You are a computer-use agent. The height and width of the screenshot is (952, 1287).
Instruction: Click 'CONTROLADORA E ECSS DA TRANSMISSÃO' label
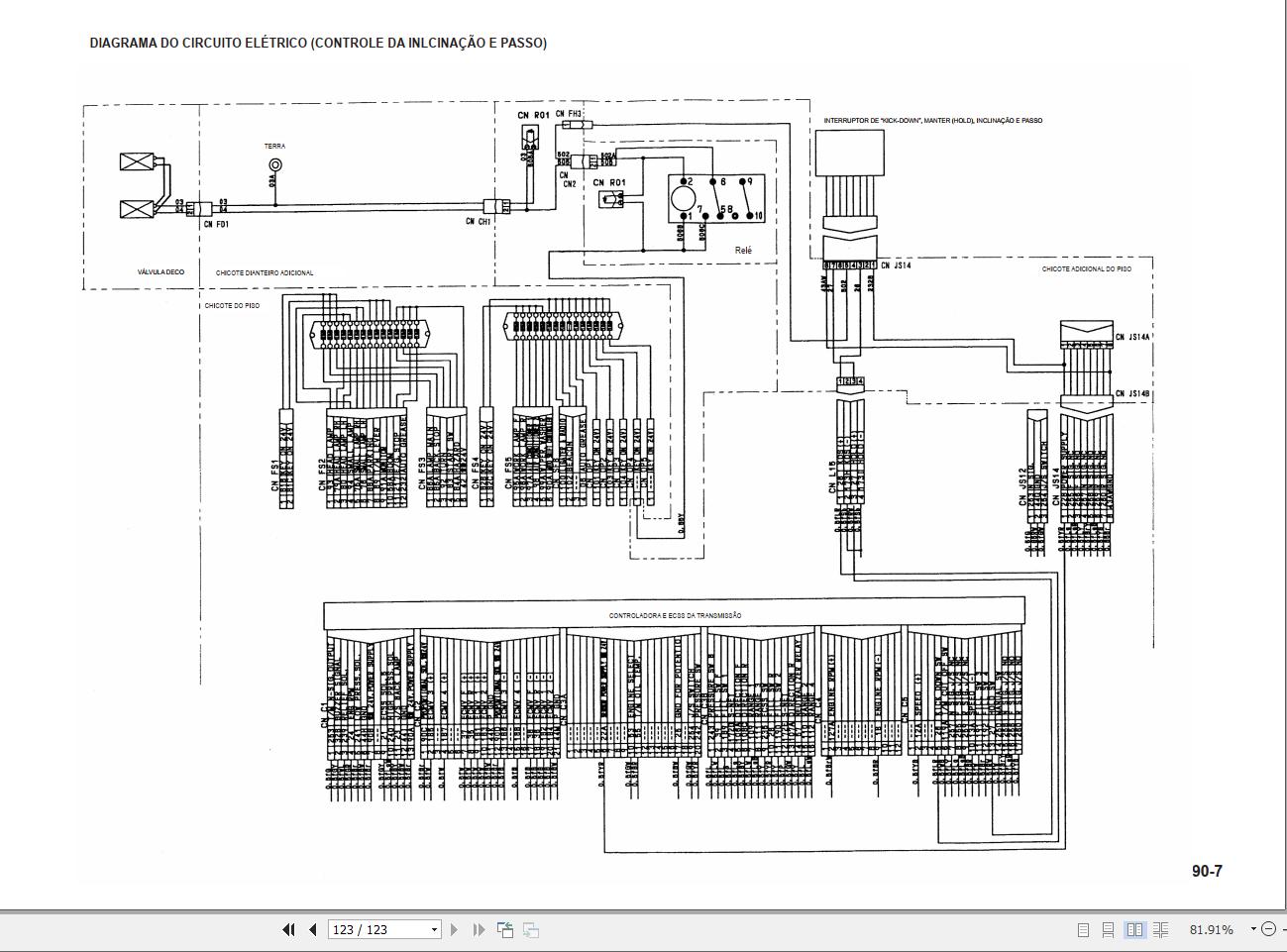pyautogui.click(x=675, y=616)
